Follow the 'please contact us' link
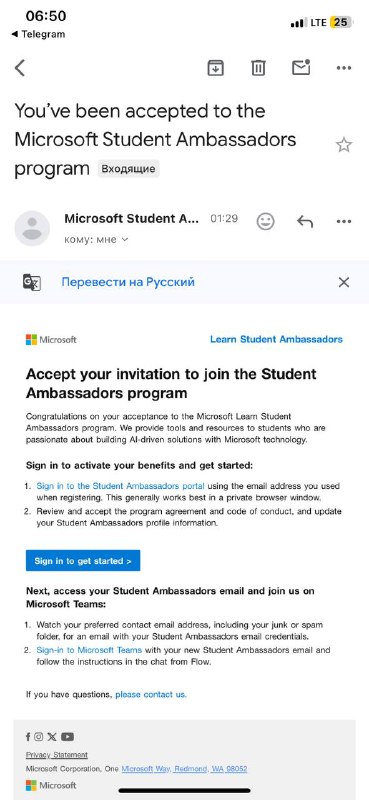 151,694
